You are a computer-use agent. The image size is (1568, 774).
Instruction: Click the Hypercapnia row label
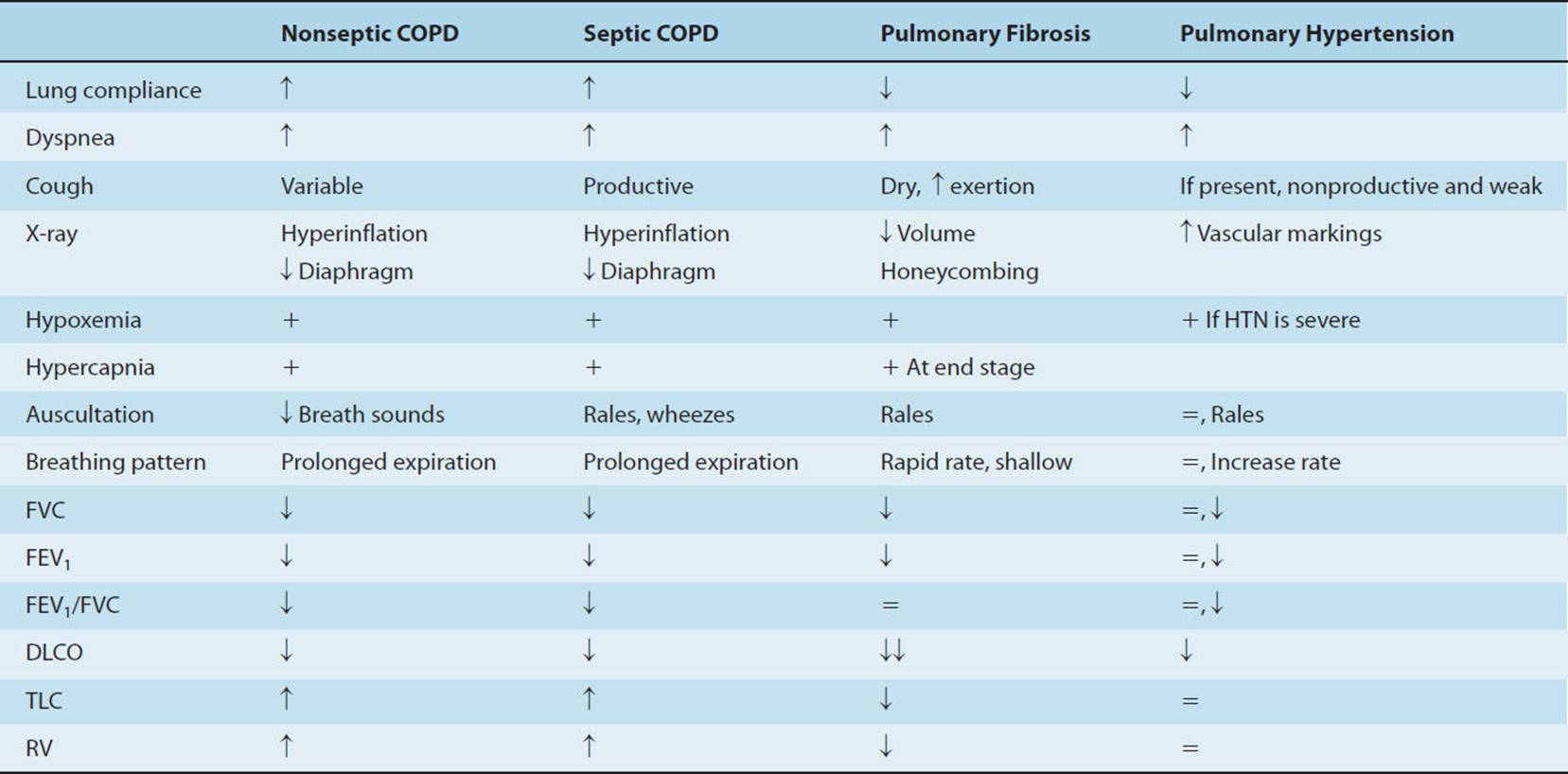pyautogui.click(x=90, y=367)
